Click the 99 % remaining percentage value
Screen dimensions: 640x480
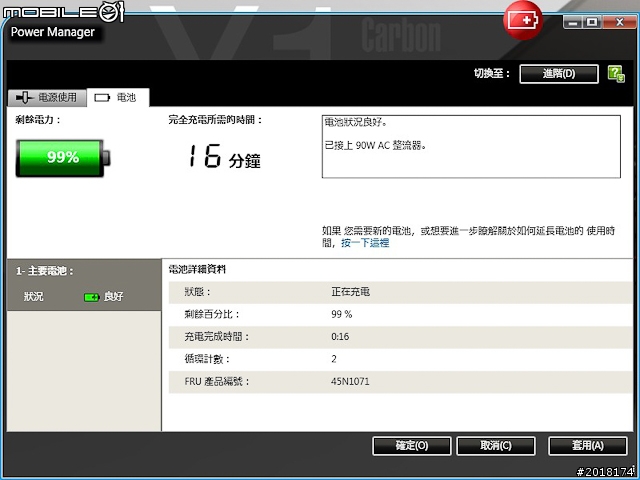click(342, 314)
